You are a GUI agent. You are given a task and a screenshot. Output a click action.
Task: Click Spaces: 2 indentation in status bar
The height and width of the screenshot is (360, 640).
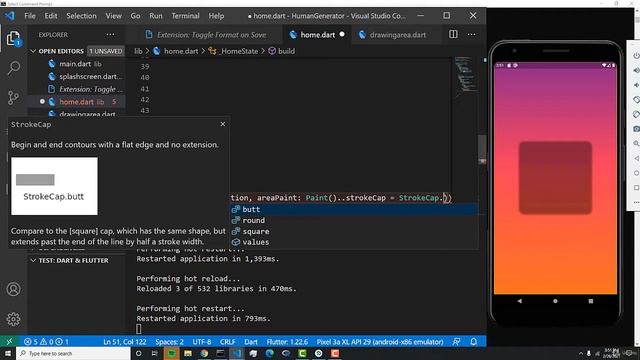[x=169, y=342]
